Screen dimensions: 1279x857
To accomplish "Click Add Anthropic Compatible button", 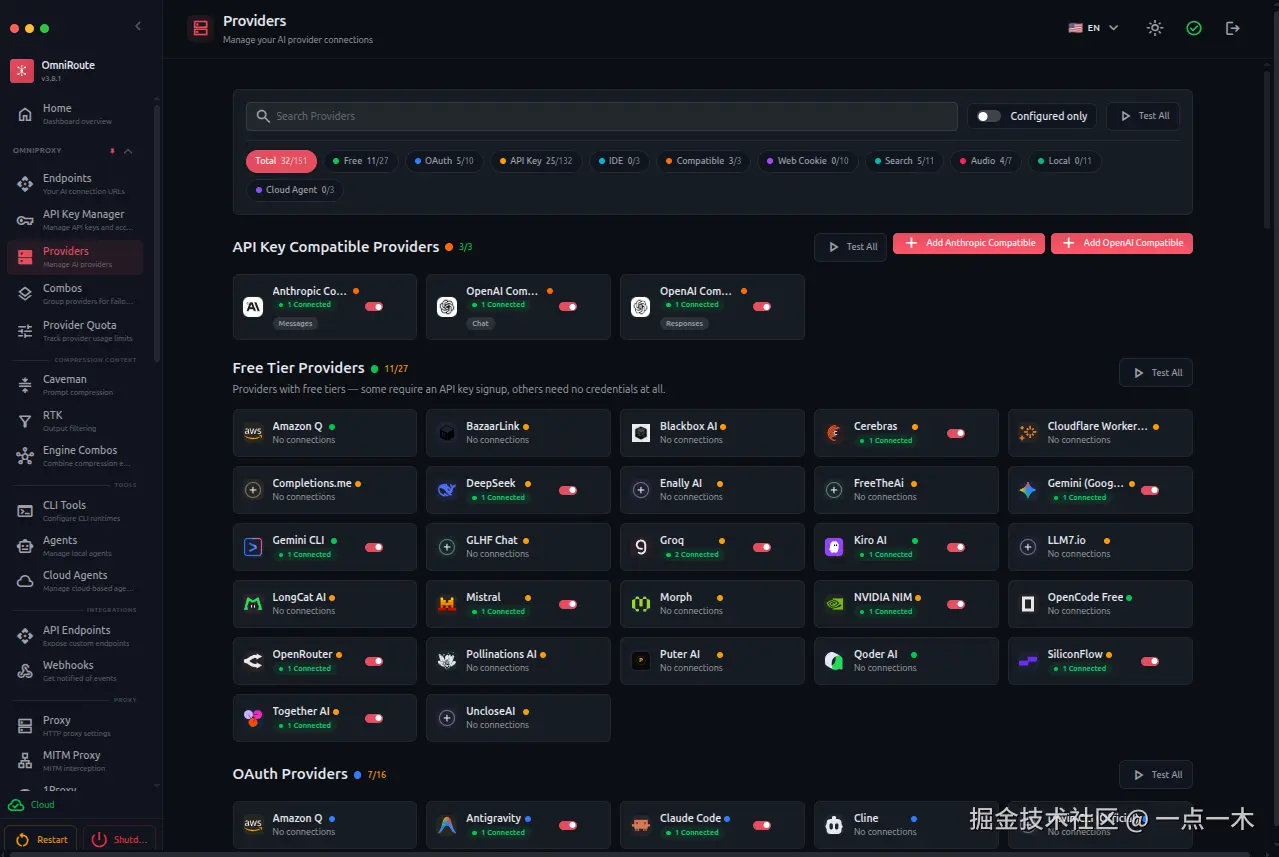I will (x=969, y=243).
